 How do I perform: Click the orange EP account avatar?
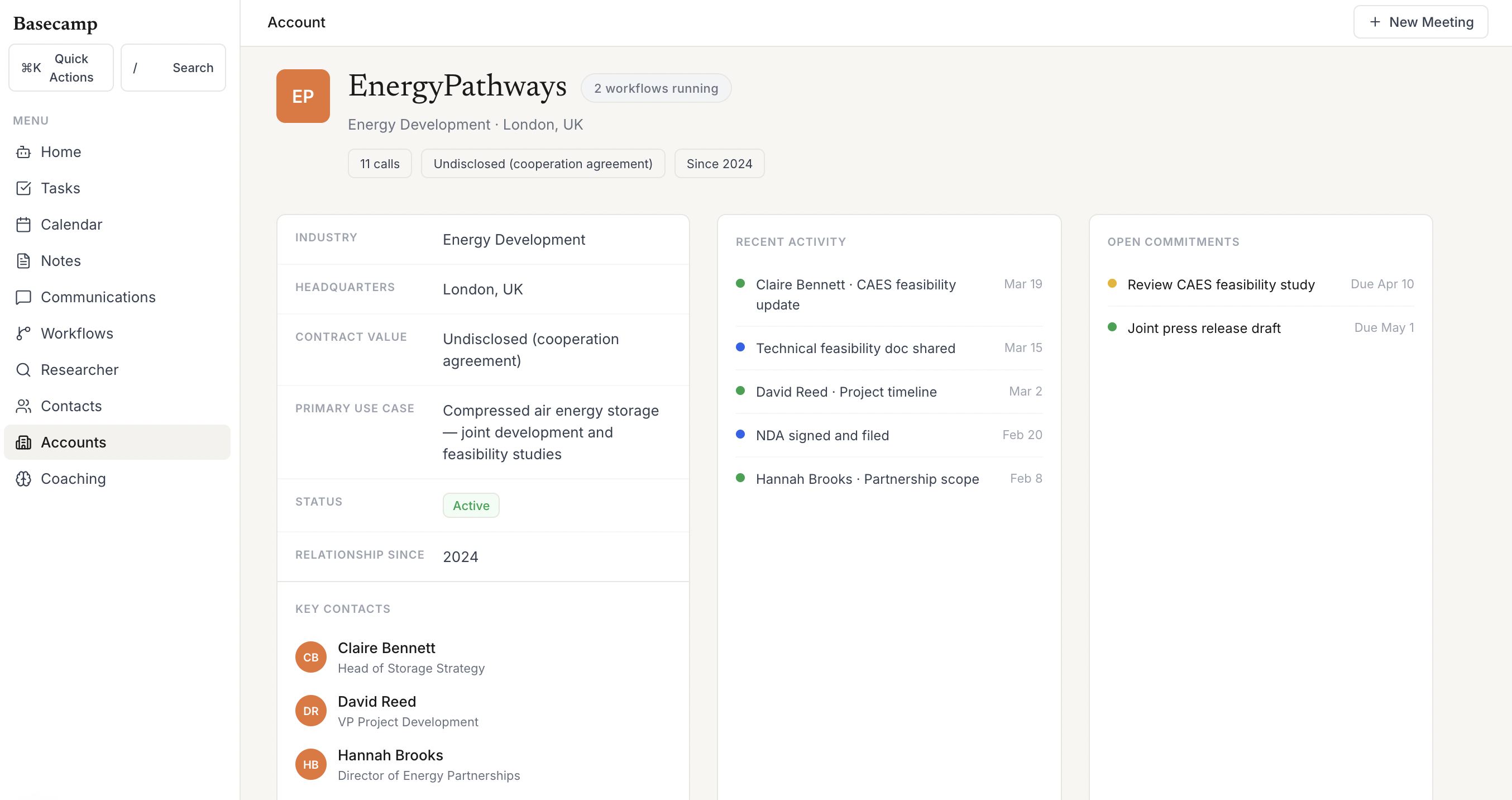point(303,96)
